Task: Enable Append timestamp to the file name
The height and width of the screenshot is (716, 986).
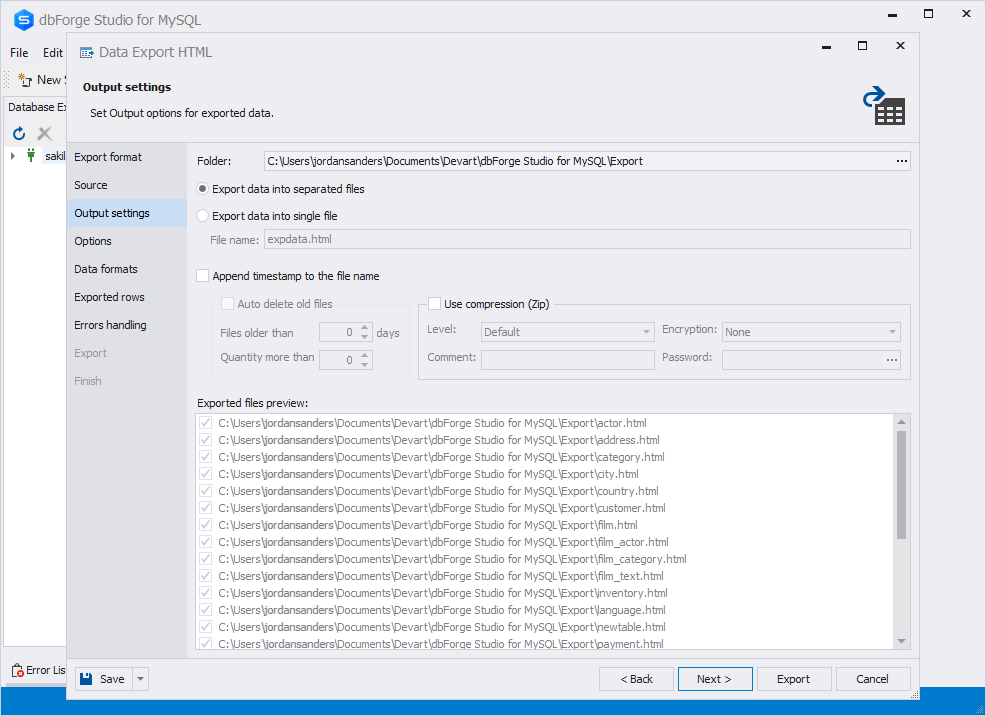Action: (x=202, y=275)
